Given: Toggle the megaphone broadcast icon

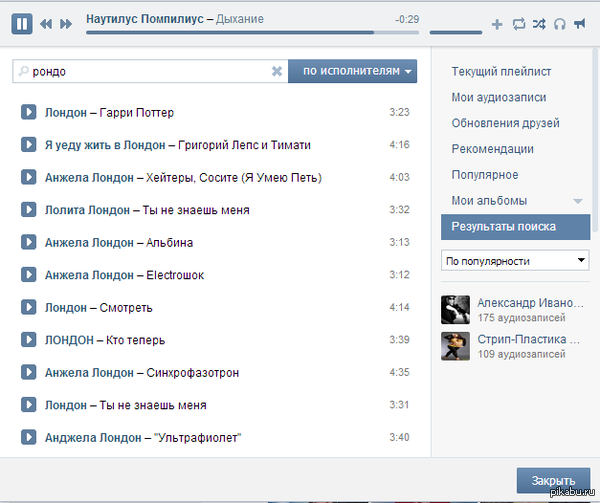Looking at the screenshot, I should click(x=580, y=24).
